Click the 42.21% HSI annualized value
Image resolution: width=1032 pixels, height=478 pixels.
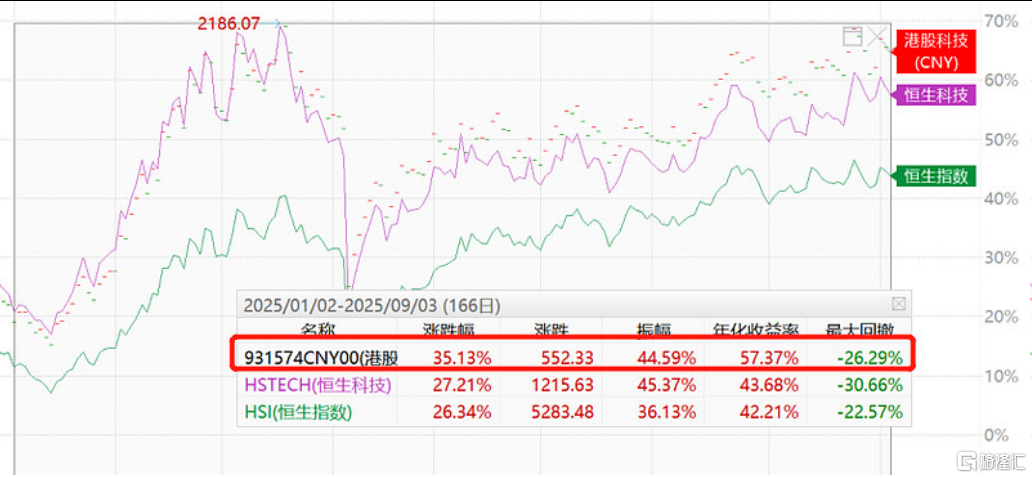pos(769,413)
